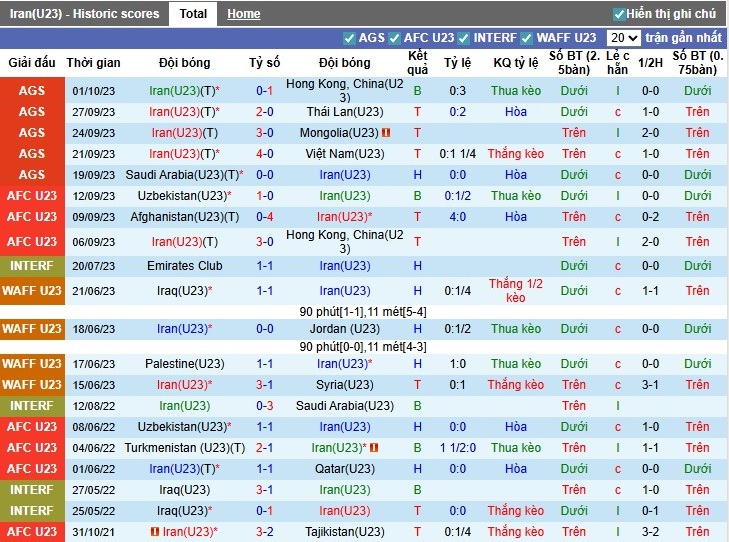Image resolution: width=729 pixels, height=542 pixels.
Task: Open Saudi Arabia(U23)(T) team link on 19/09/23
Action: [181, 175]
